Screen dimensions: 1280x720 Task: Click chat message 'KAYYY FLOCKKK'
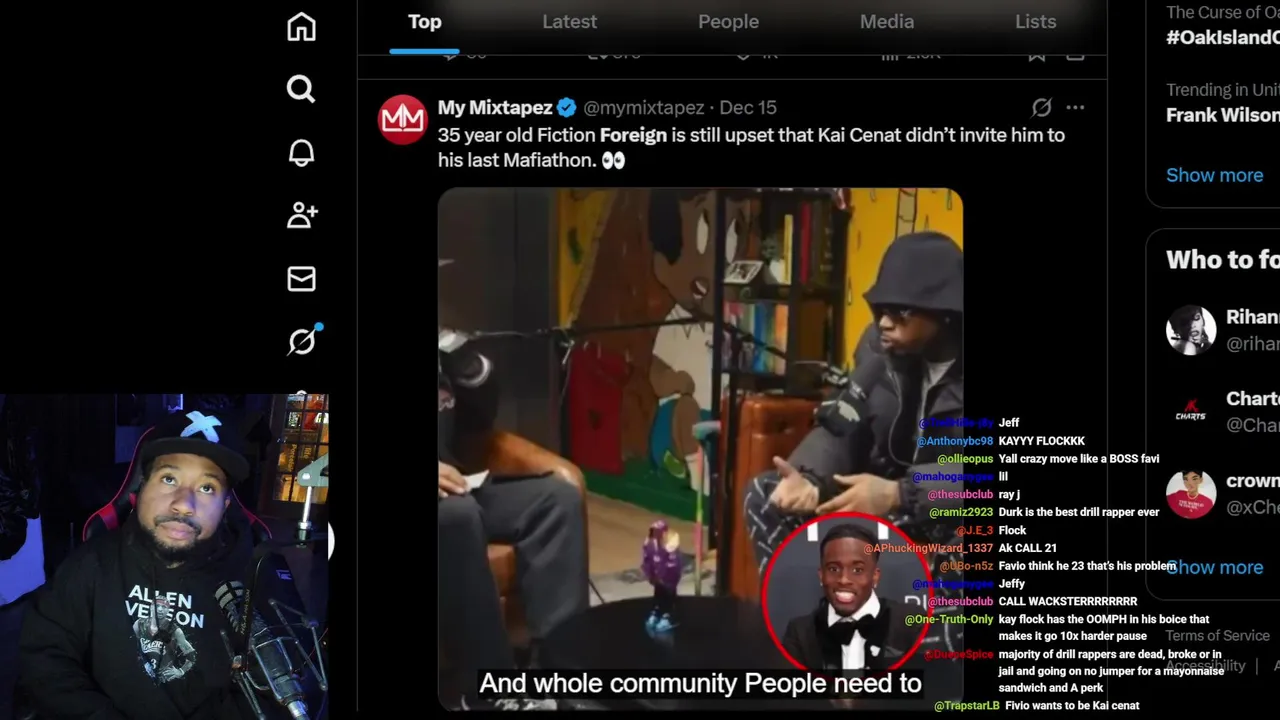pos(1041,441)
